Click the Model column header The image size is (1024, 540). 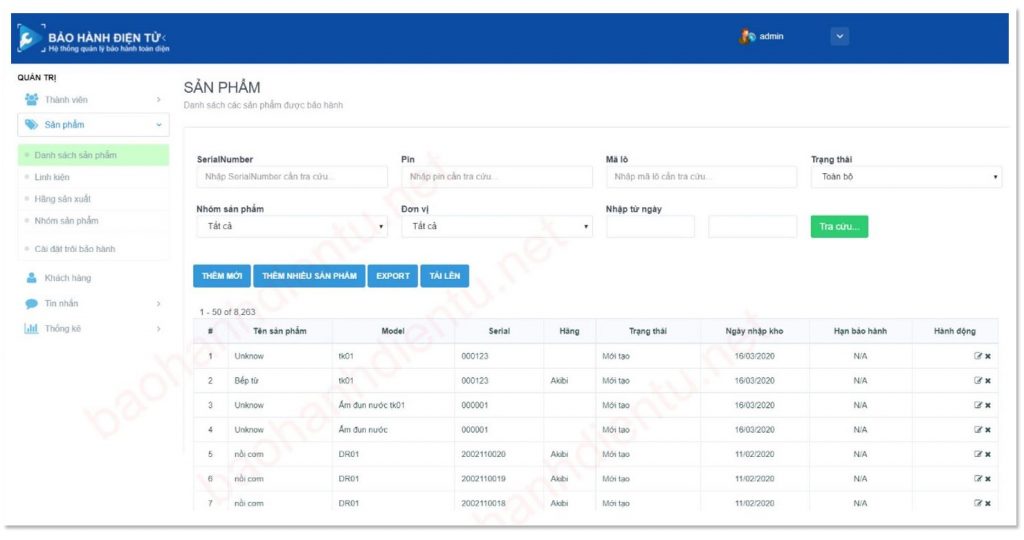click(392, 331)
